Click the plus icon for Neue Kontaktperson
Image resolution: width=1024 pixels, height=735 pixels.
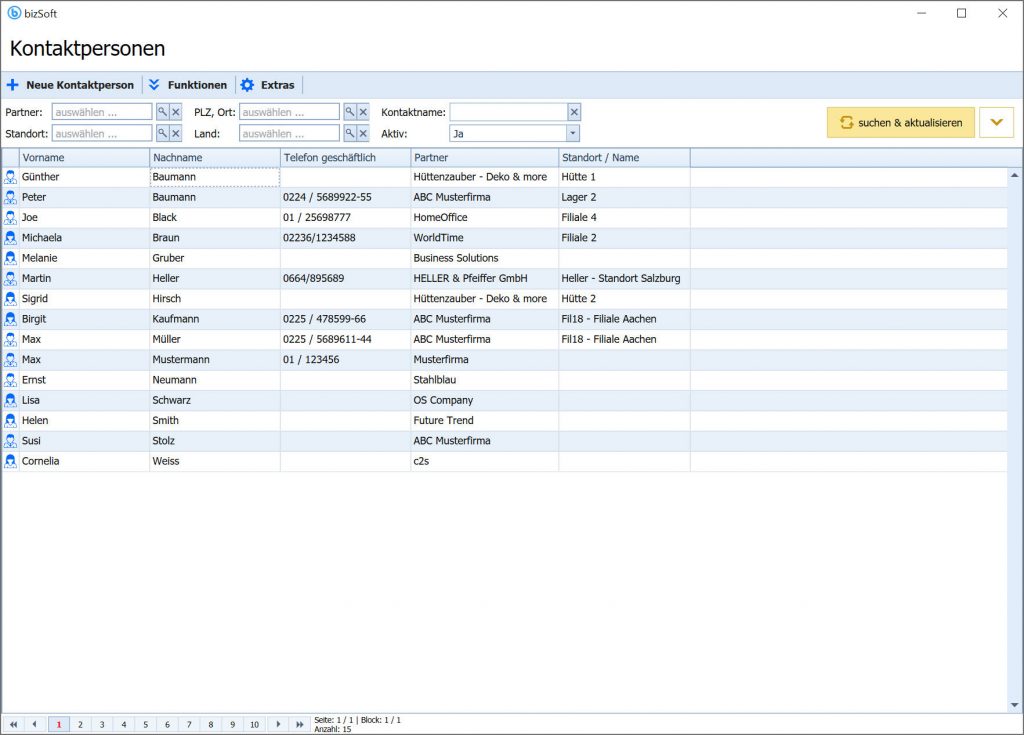12,85
